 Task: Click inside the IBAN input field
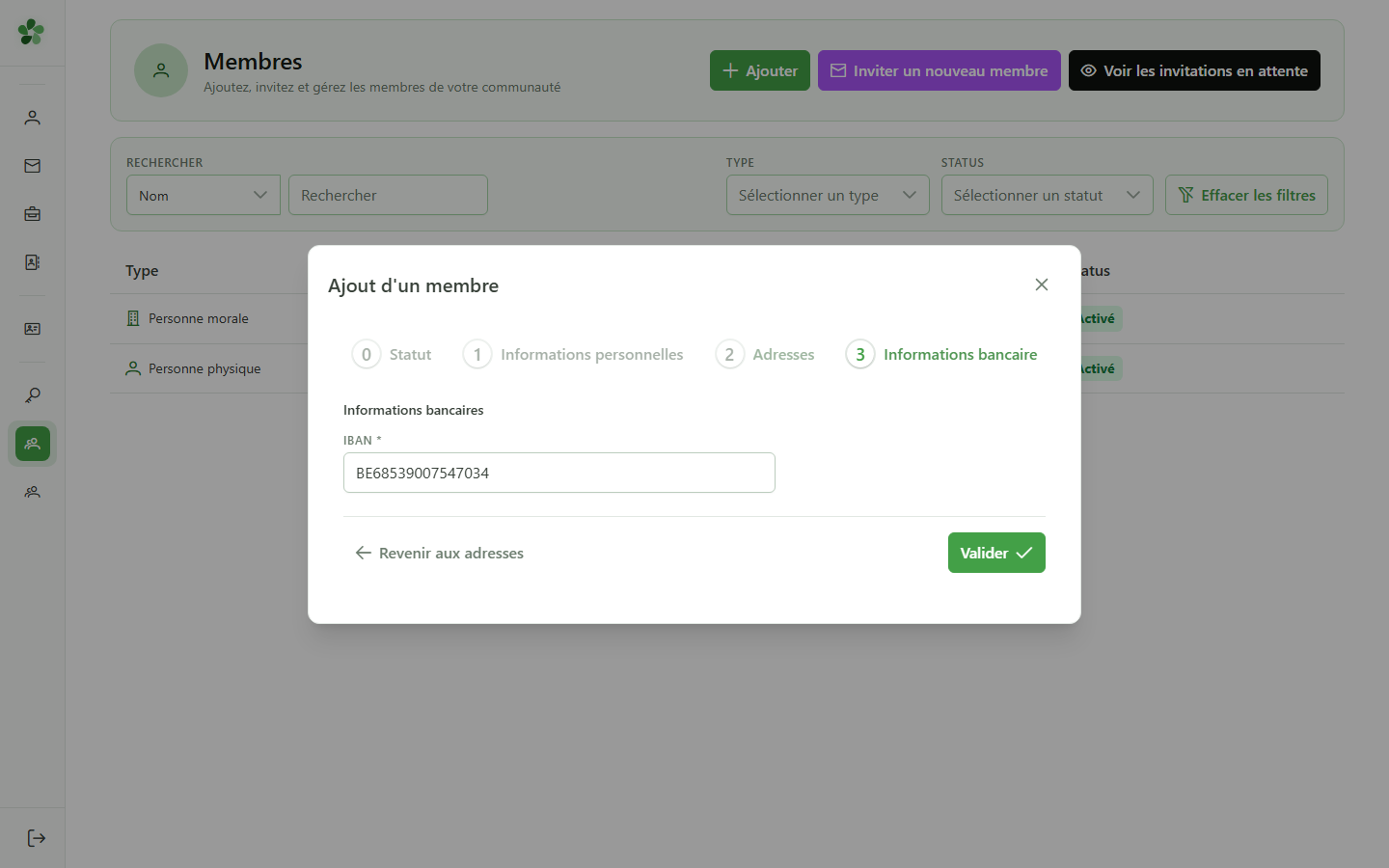coord(559,473)
